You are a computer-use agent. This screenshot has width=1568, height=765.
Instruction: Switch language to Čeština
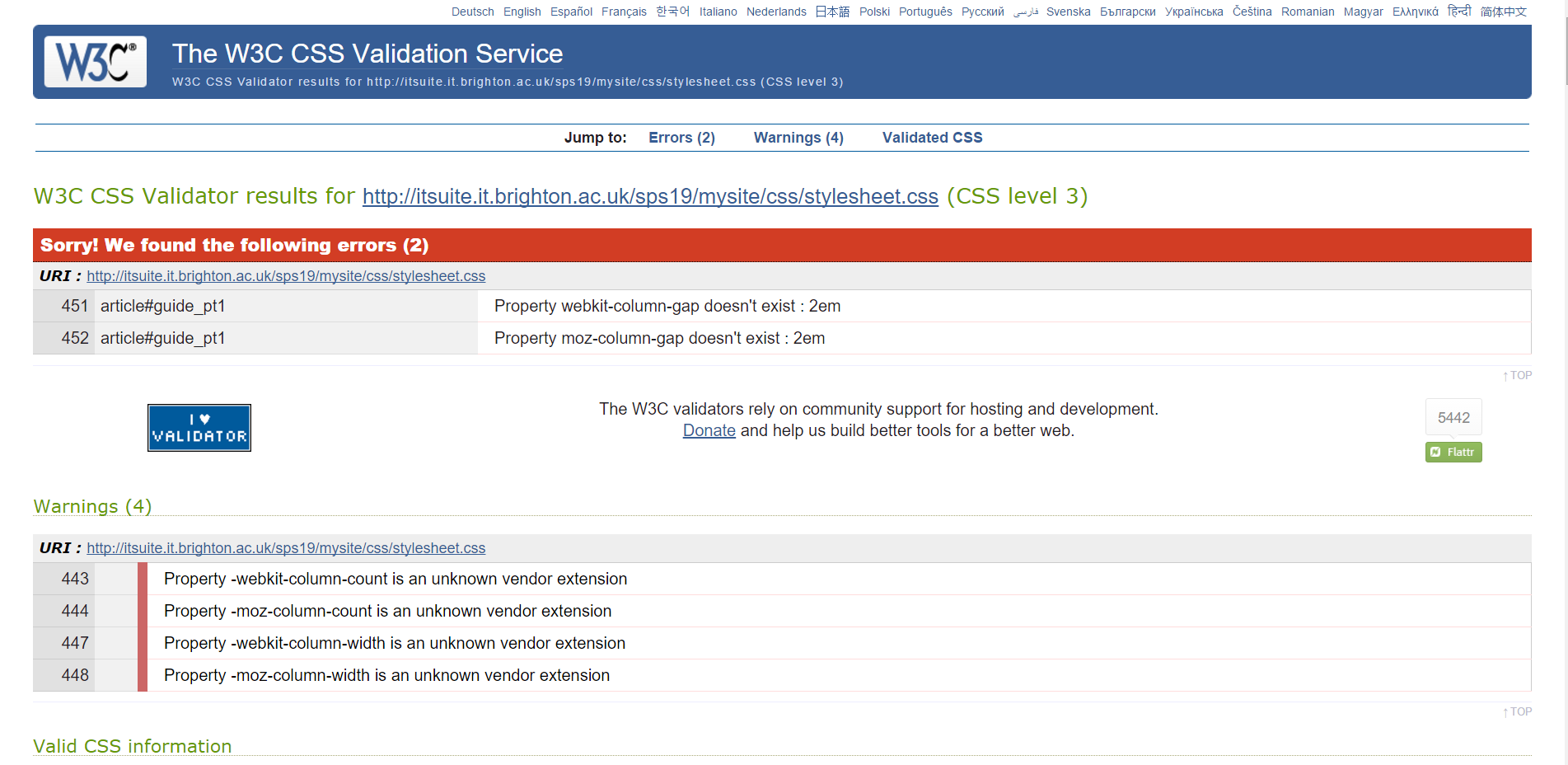pos(1252,12)
